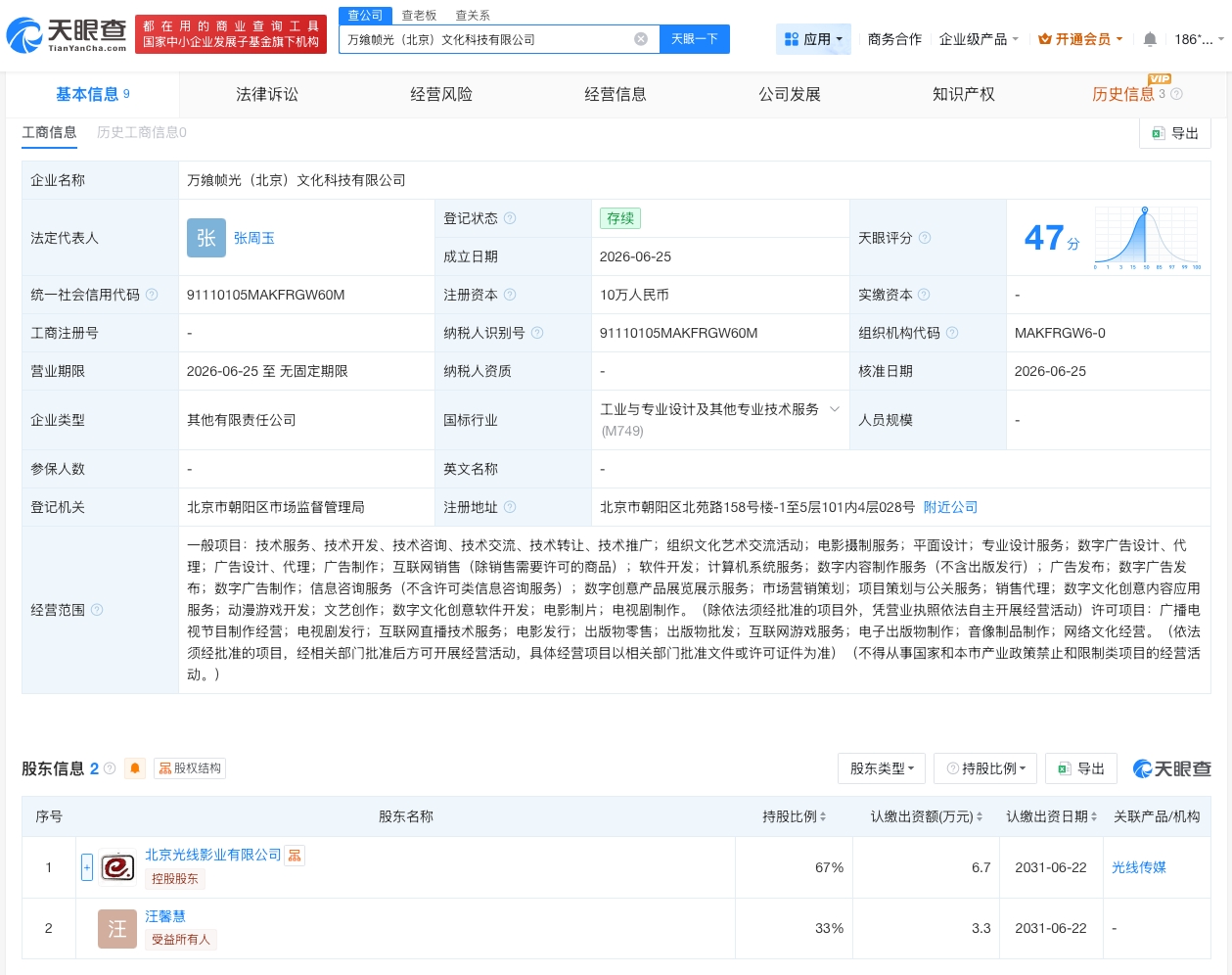Switch to the 公司发展 tab
Viewport: 1232px width, 975px height.
click(x=790, y=94)
